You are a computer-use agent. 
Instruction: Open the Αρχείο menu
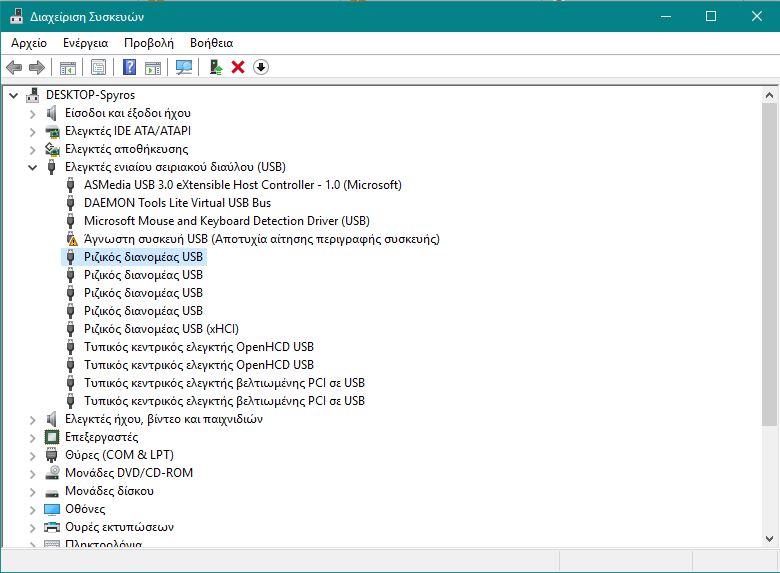coord(29,43)
